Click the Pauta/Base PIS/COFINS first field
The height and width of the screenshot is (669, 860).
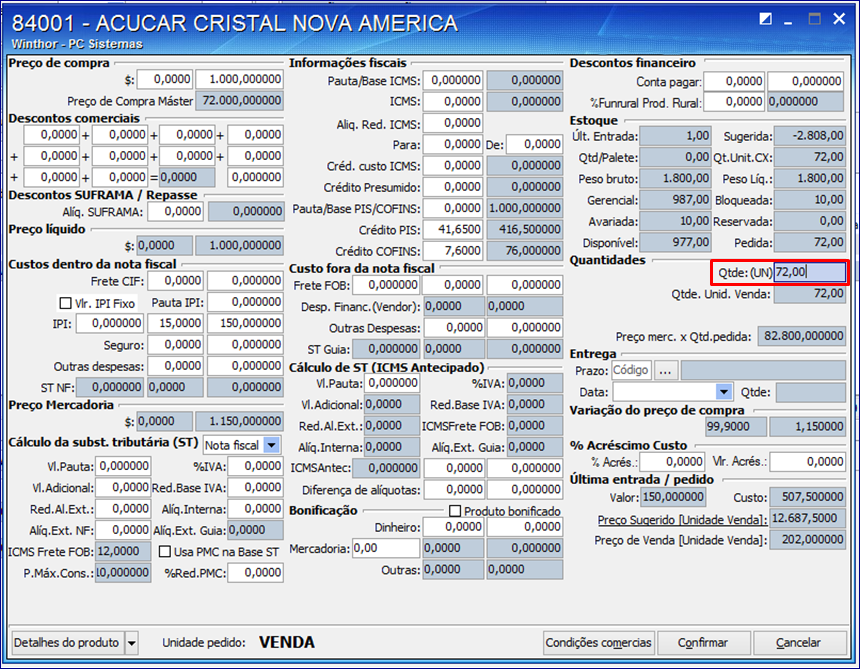click(x=453, y=208)
